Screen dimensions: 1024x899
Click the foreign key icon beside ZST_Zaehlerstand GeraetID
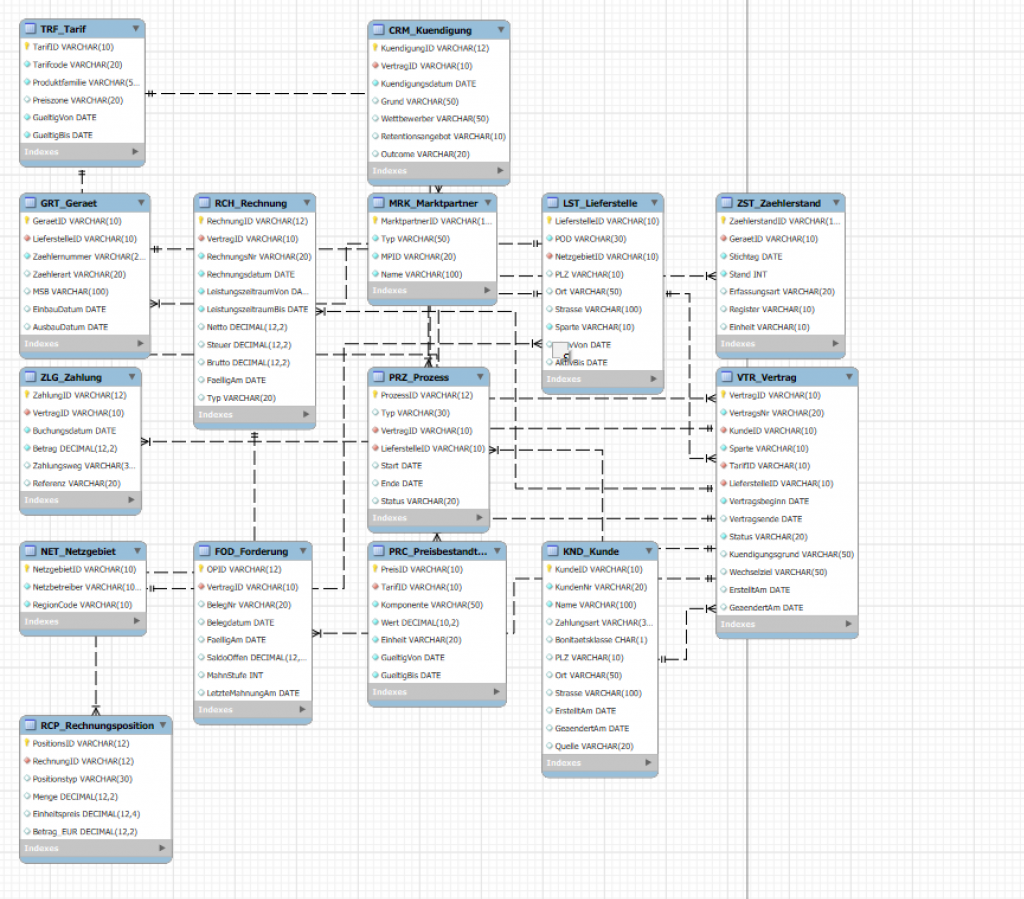point(723,239)
